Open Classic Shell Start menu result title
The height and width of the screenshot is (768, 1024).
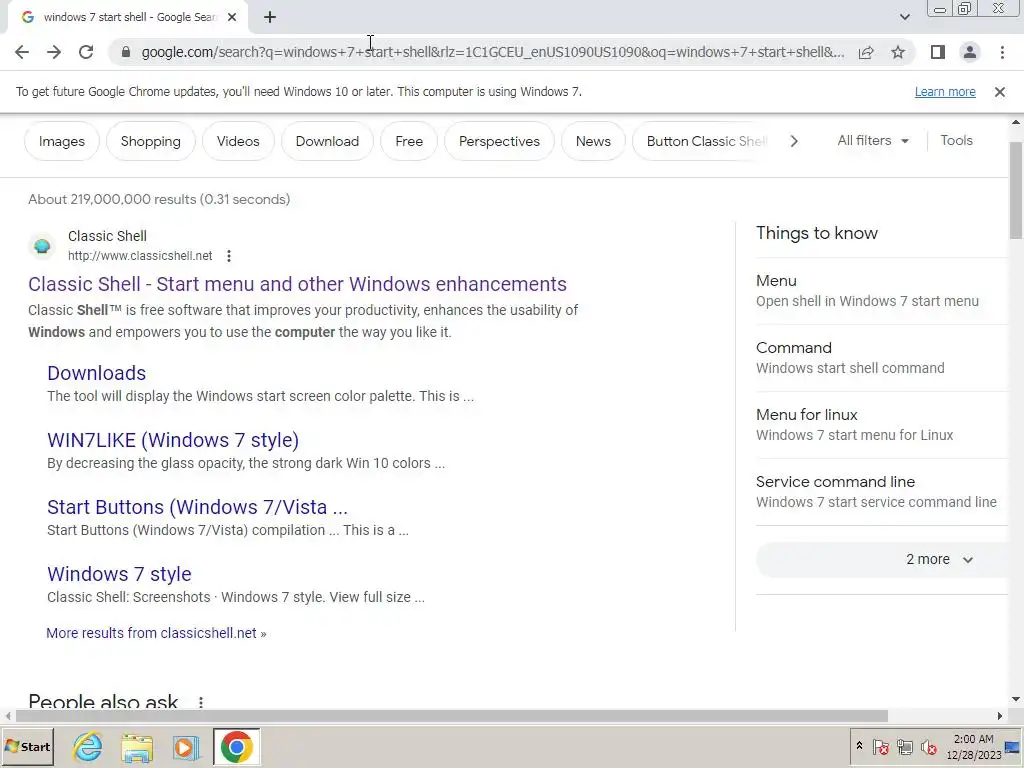[x=297, y=284]
